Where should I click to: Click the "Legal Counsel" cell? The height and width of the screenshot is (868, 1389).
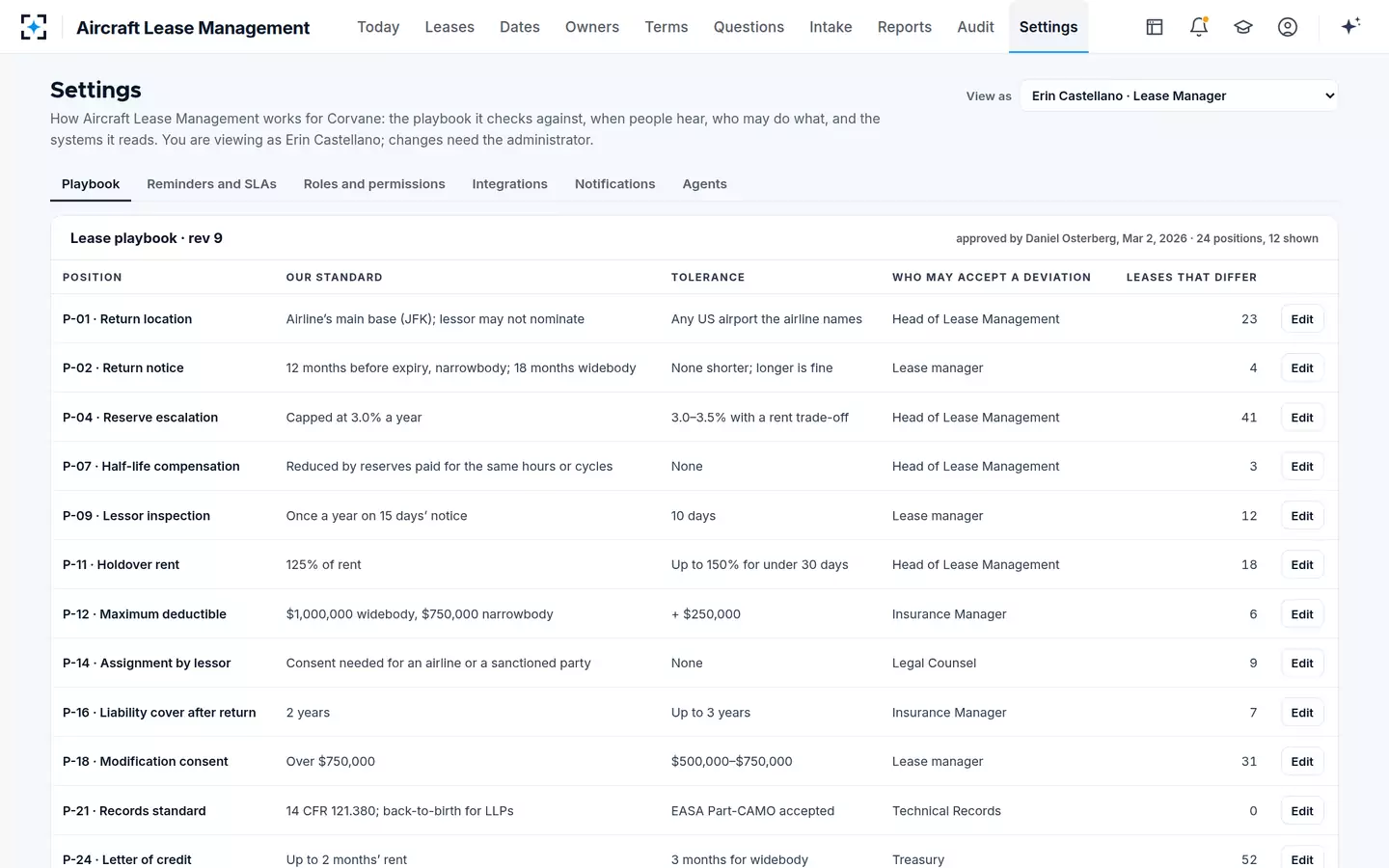tap(934, 664)
